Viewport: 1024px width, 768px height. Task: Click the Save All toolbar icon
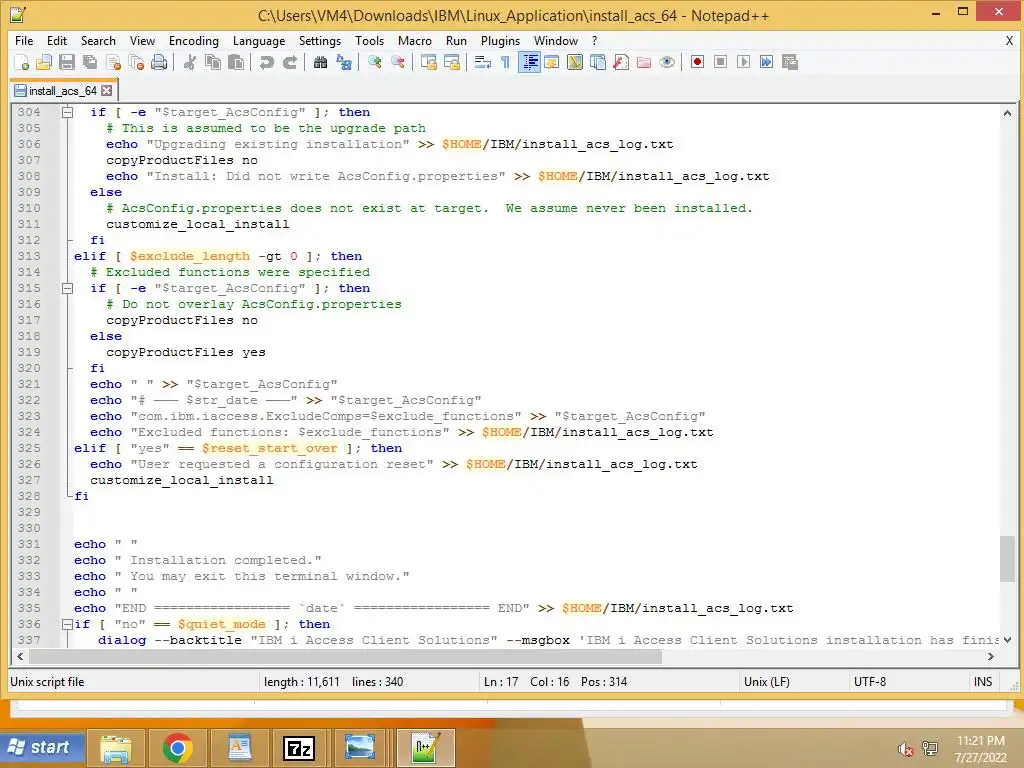click(90, 62)
